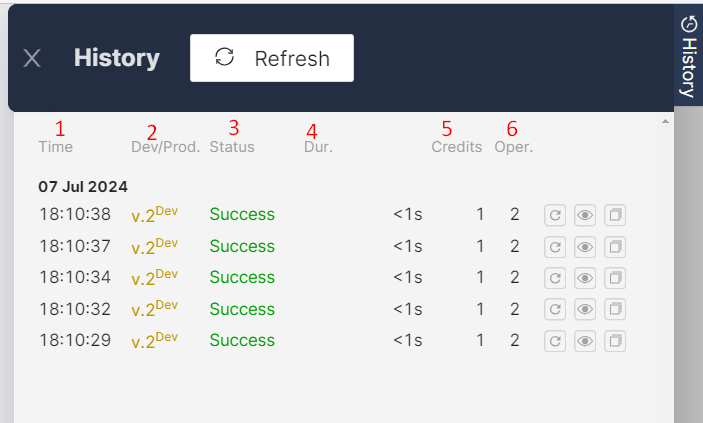View details of the 18:10:38 run
This screenshot has width=703, height=423.
coord(584,214)
